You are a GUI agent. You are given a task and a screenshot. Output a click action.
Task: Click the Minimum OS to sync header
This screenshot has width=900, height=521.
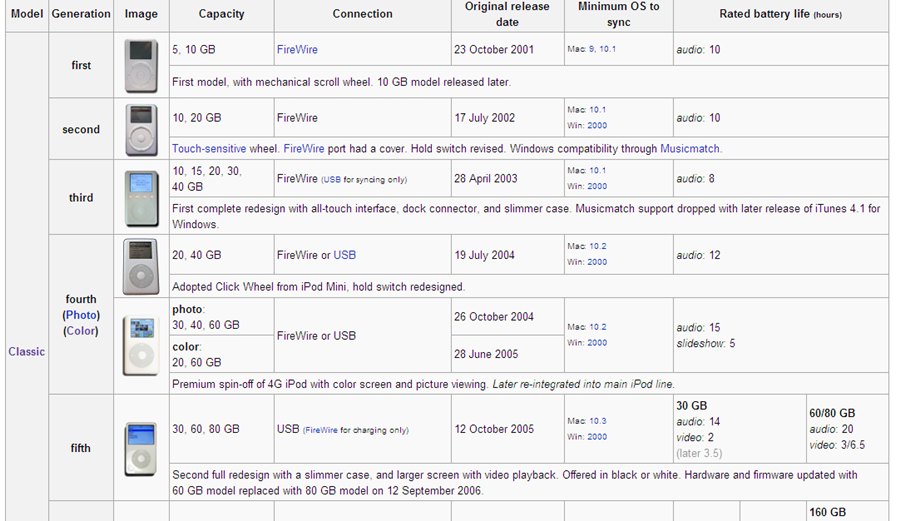coord(619,14)
